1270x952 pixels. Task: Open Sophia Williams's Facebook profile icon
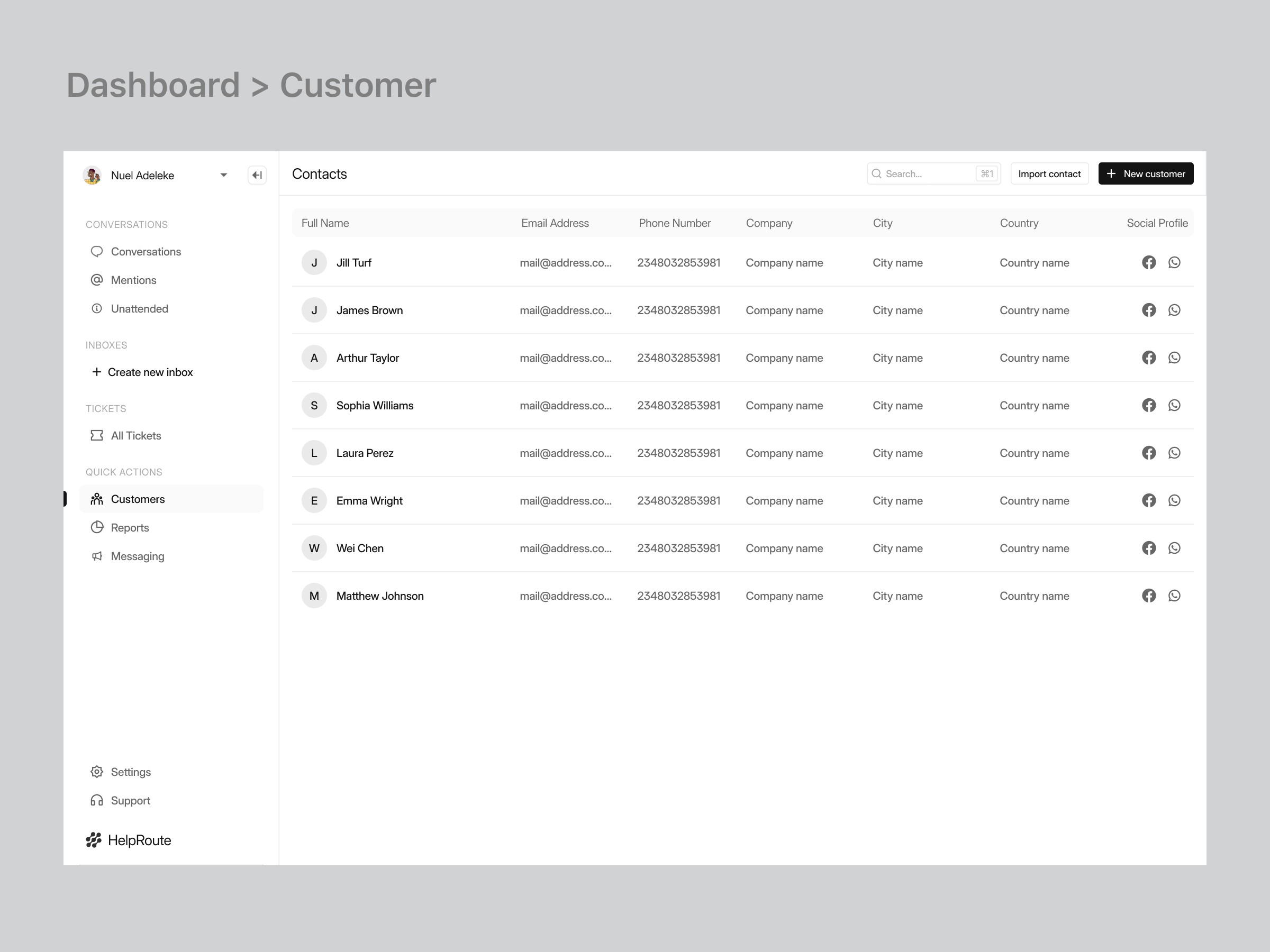pos(1148,405)
